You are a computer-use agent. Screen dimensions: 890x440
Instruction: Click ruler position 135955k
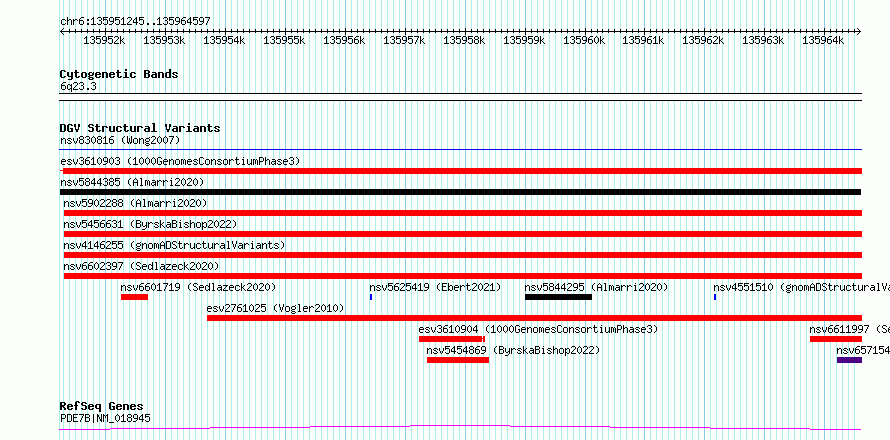point(284,40)
